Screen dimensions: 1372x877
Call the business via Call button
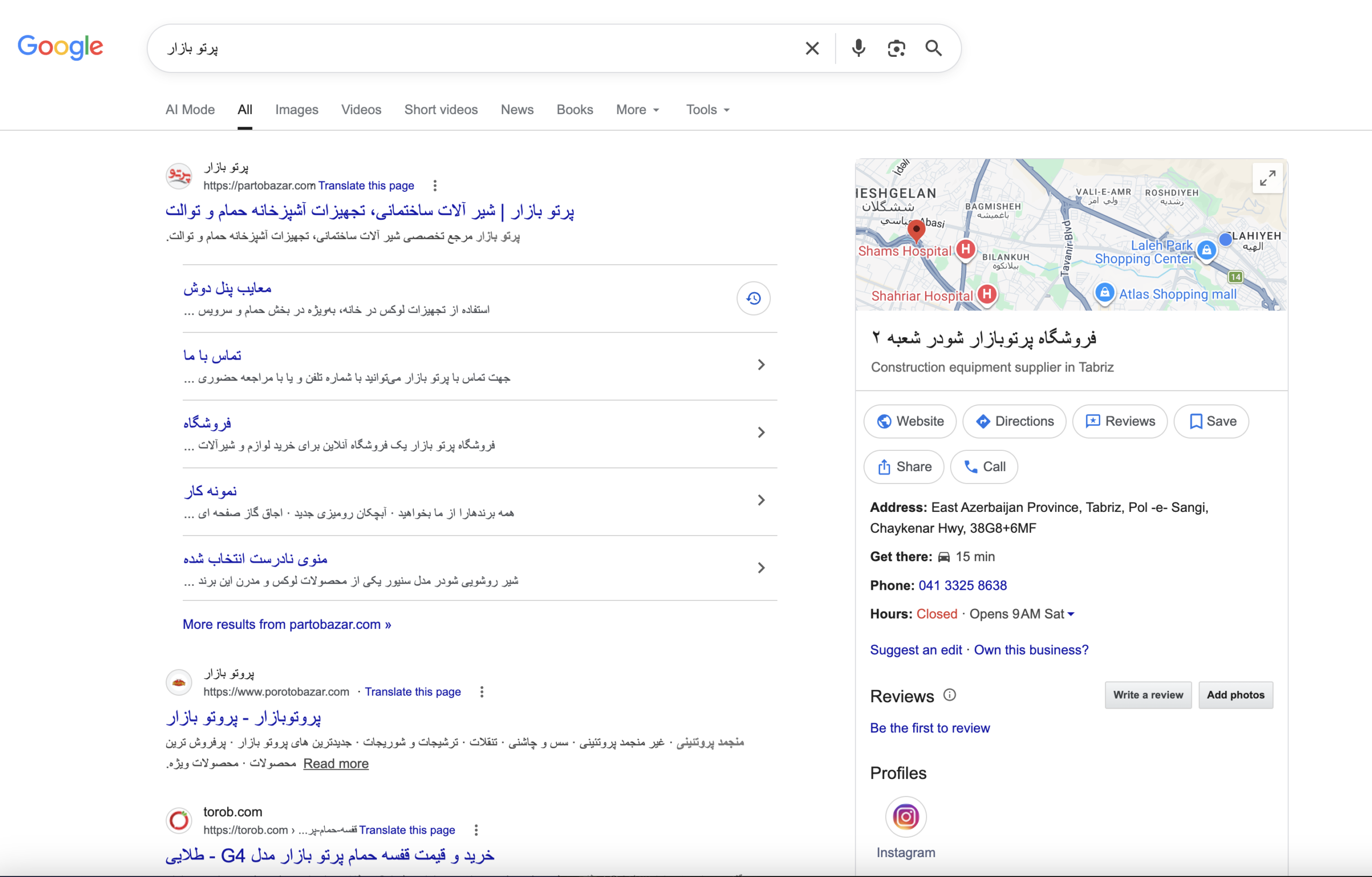pyautogui.click(x=984, y=467)
